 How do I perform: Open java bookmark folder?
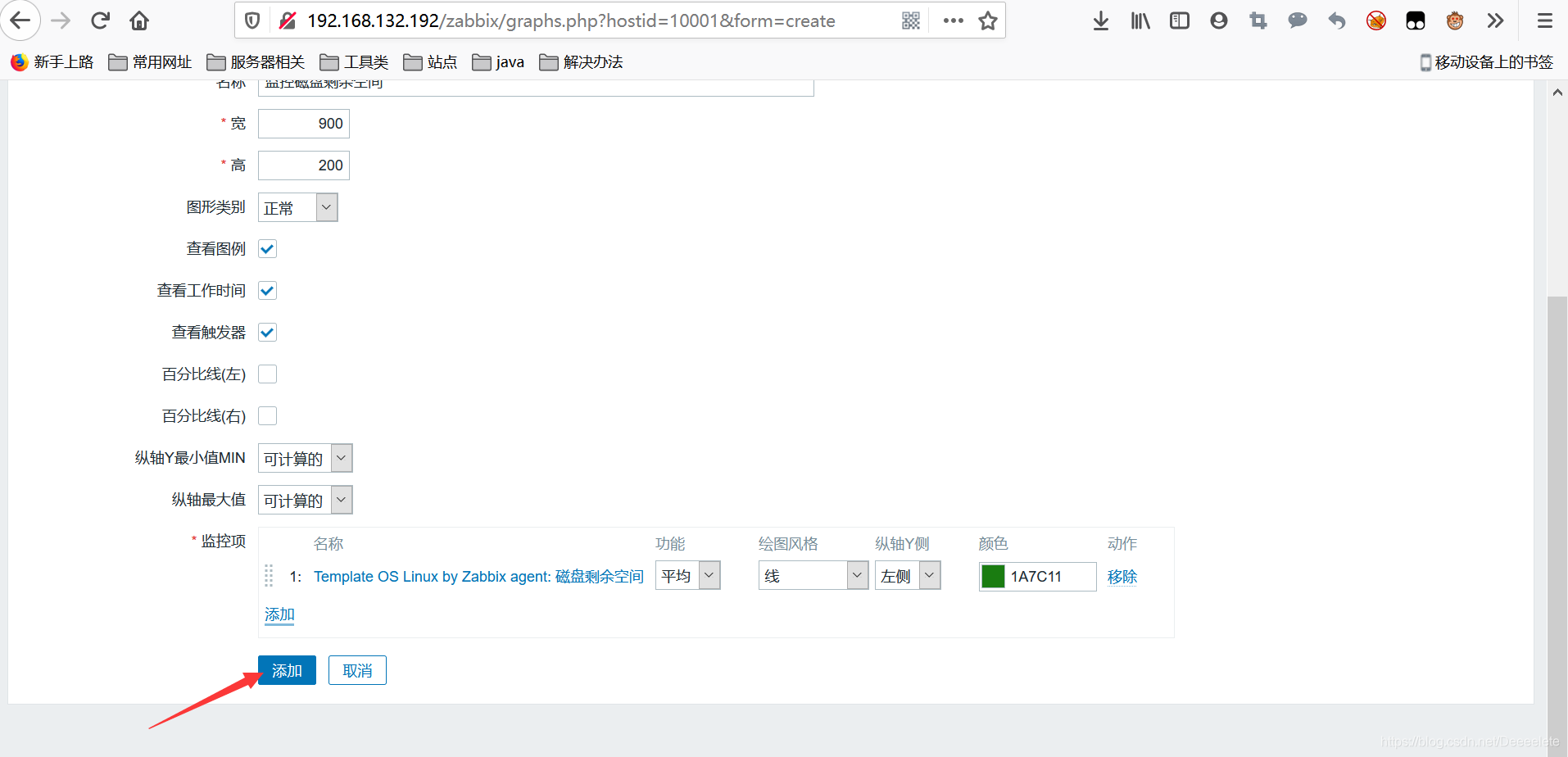(x=498, y=62)
